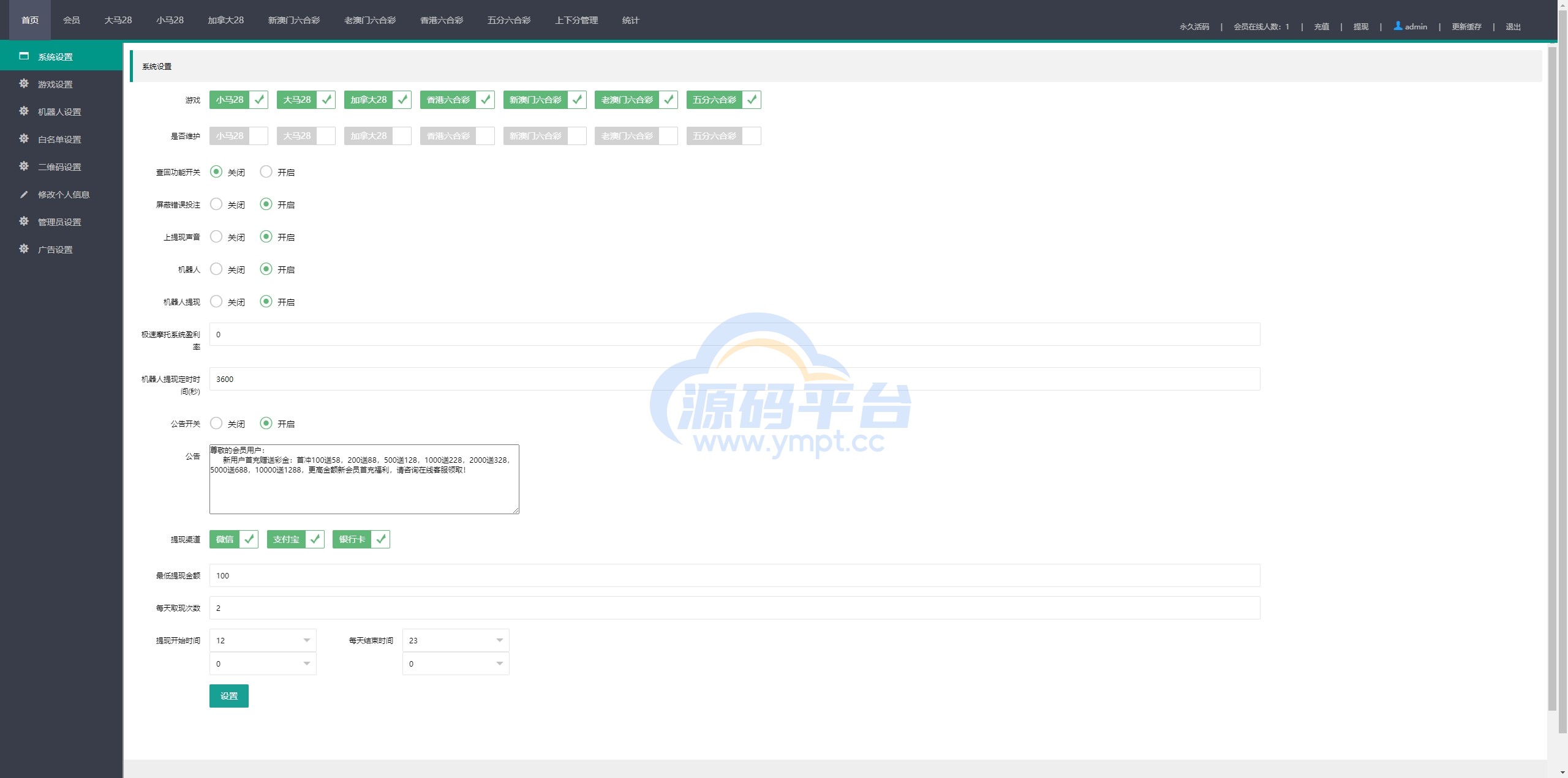Click the 最低提现金额 input showing 100
The height and width of the screenshot is (778, 1568).
(x=734, y=575)
